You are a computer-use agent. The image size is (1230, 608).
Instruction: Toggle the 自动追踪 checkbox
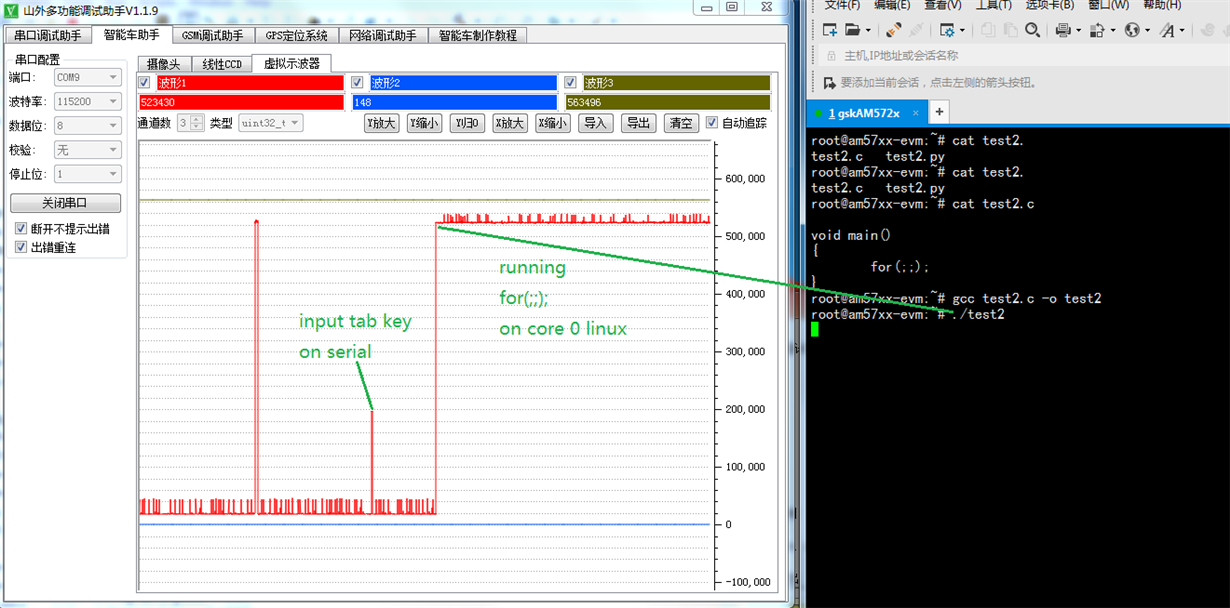pos(712,123)
